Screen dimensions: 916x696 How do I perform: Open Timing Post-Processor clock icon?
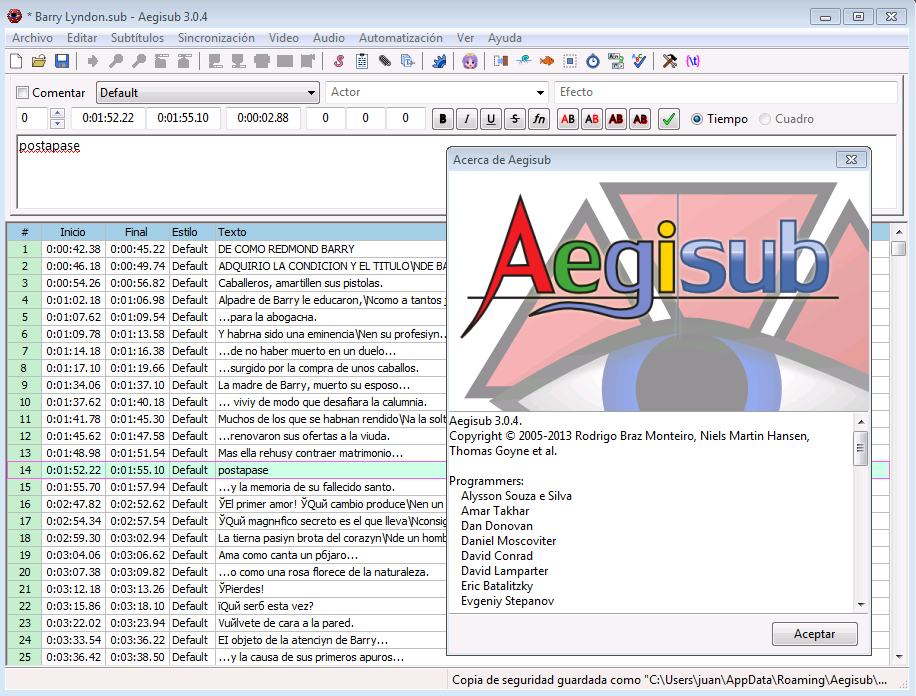pos(593,61)
